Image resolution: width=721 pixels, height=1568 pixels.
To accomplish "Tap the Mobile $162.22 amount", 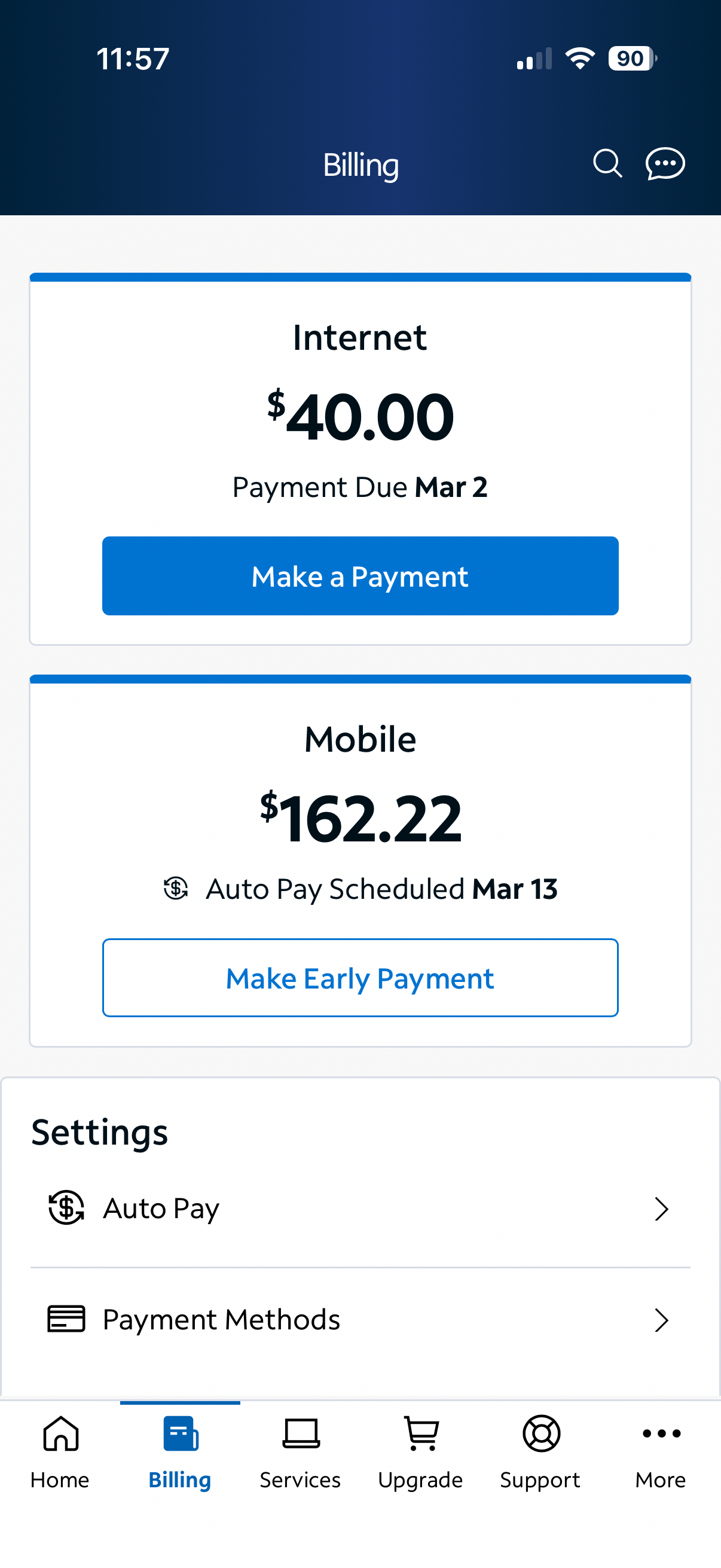I will click(360, 818).
